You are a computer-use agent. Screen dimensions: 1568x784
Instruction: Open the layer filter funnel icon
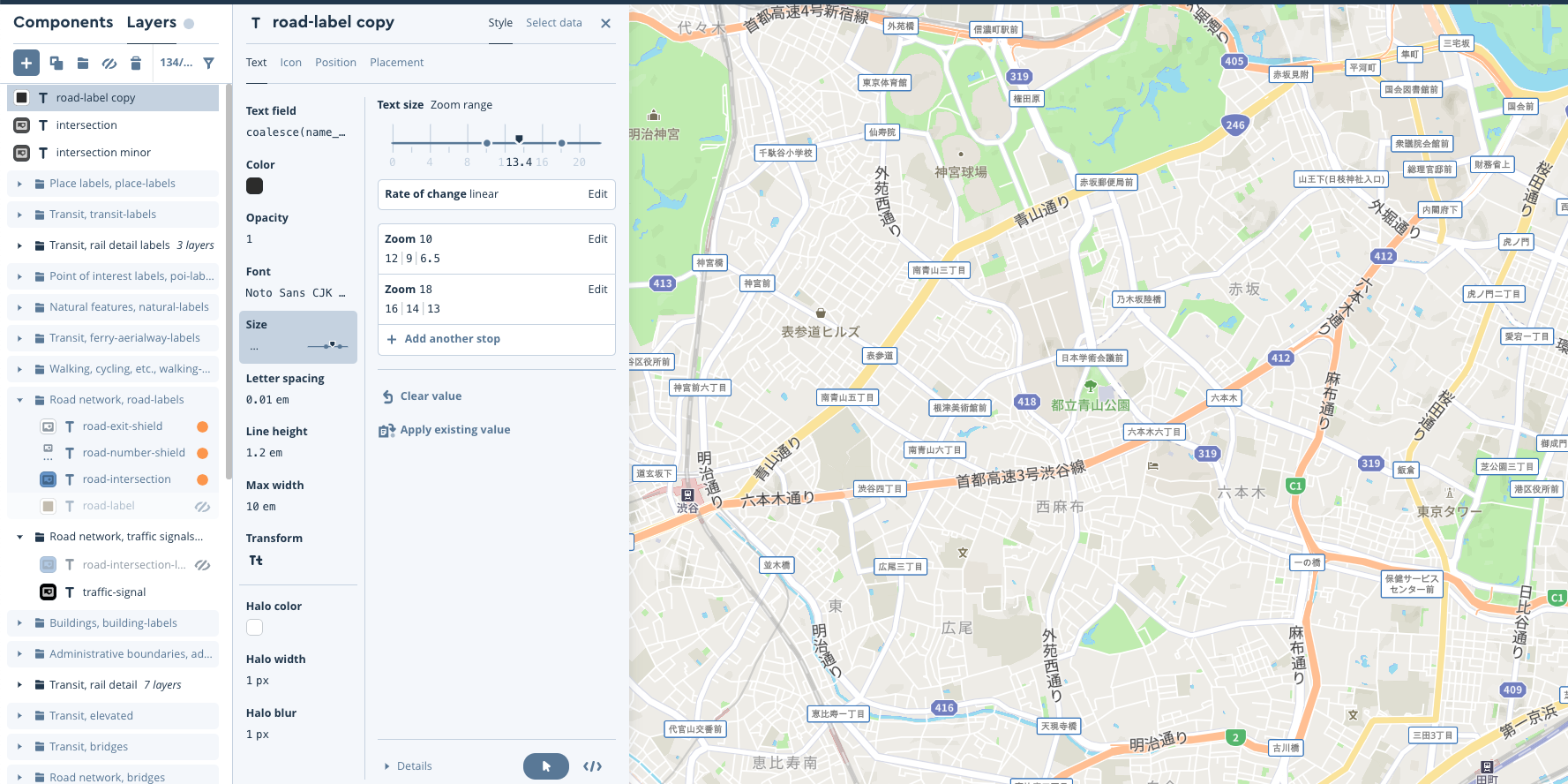[209, 63]
